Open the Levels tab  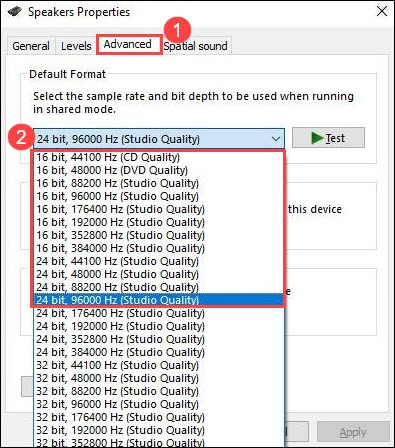pos(76,46)
